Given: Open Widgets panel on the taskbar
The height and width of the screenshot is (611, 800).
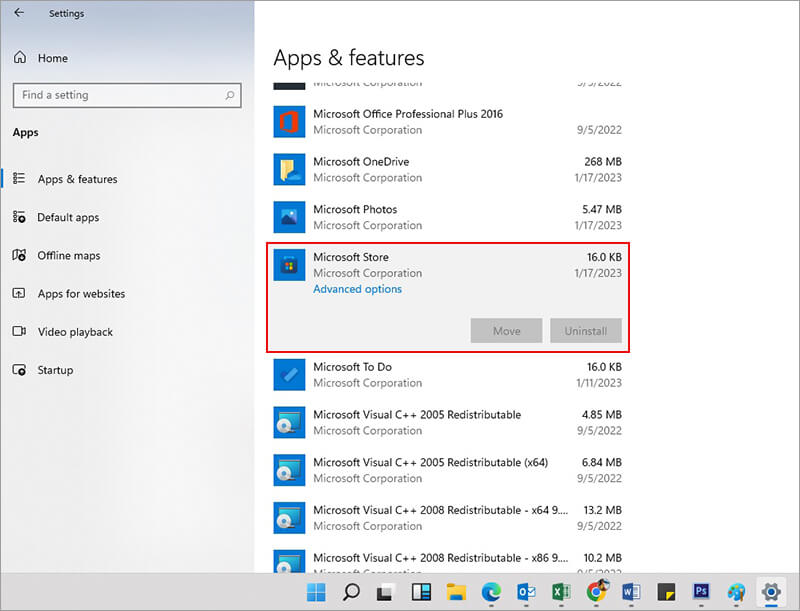Looking at the screenshot, I should [421, 592].
